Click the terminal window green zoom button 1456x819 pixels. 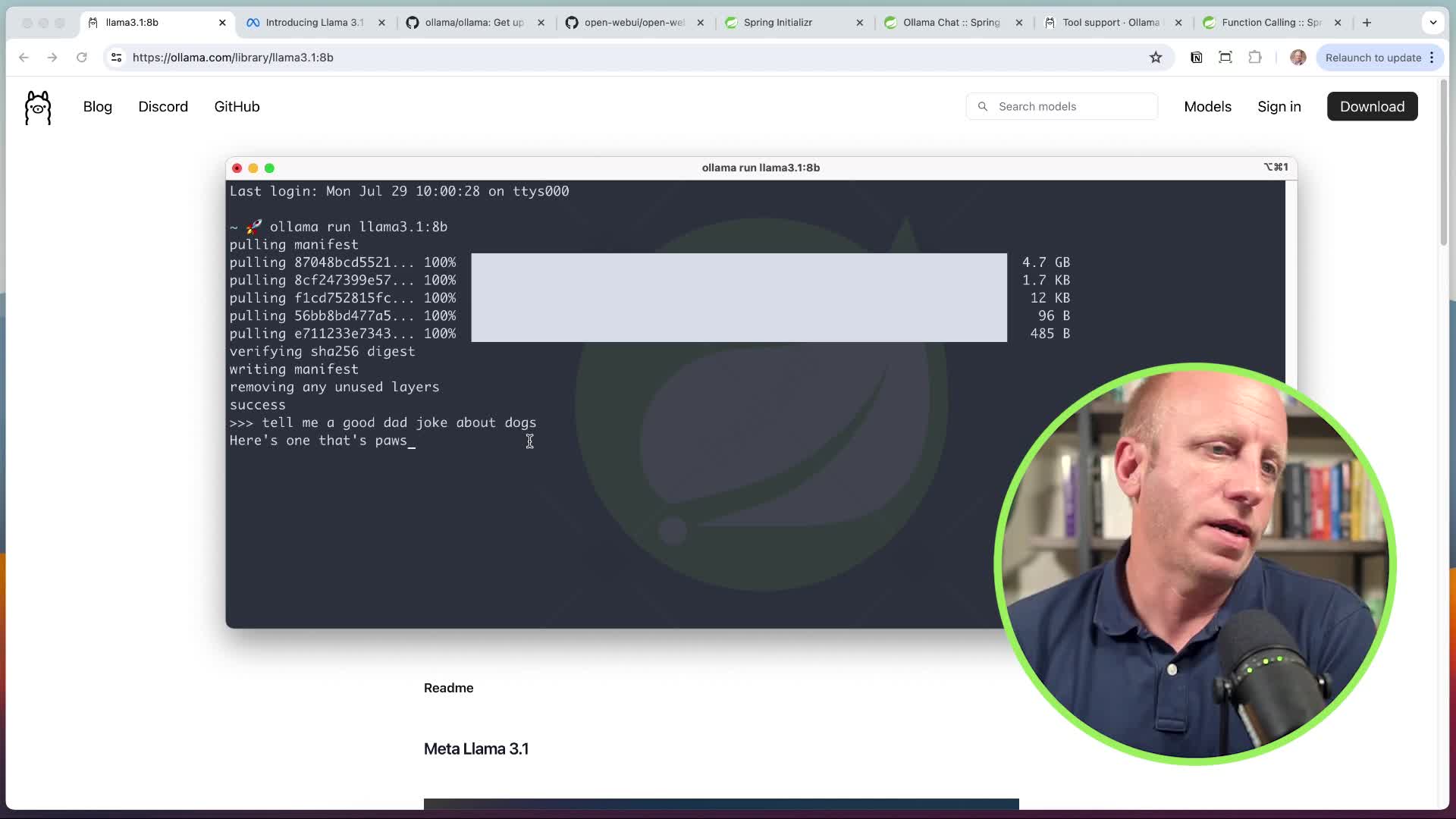click(269, 168)
